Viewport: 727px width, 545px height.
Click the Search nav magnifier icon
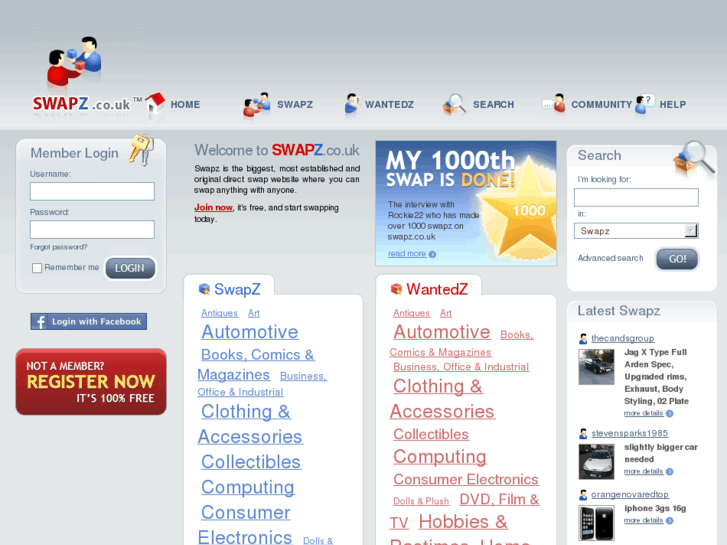pyautogui.click(x=454, y=104)
